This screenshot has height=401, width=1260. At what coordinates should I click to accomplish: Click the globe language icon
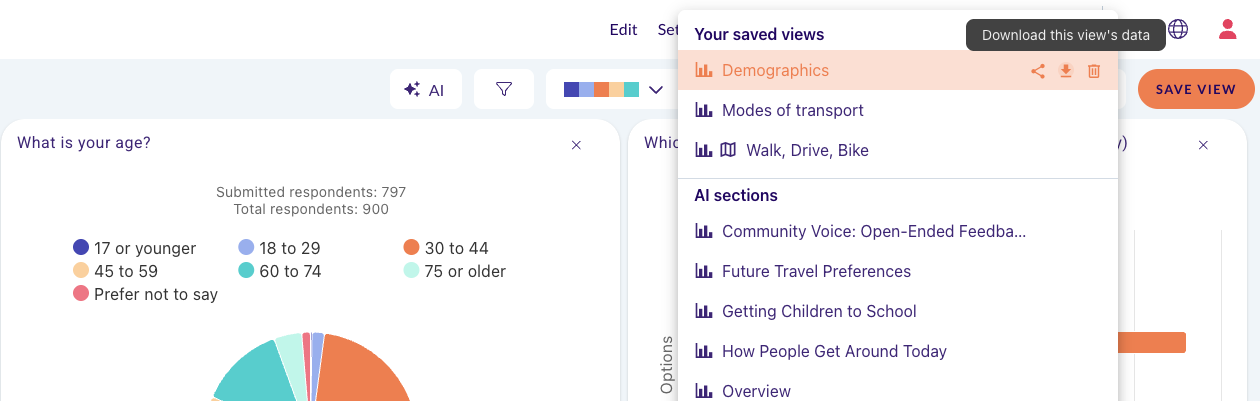click(1178, 29)
